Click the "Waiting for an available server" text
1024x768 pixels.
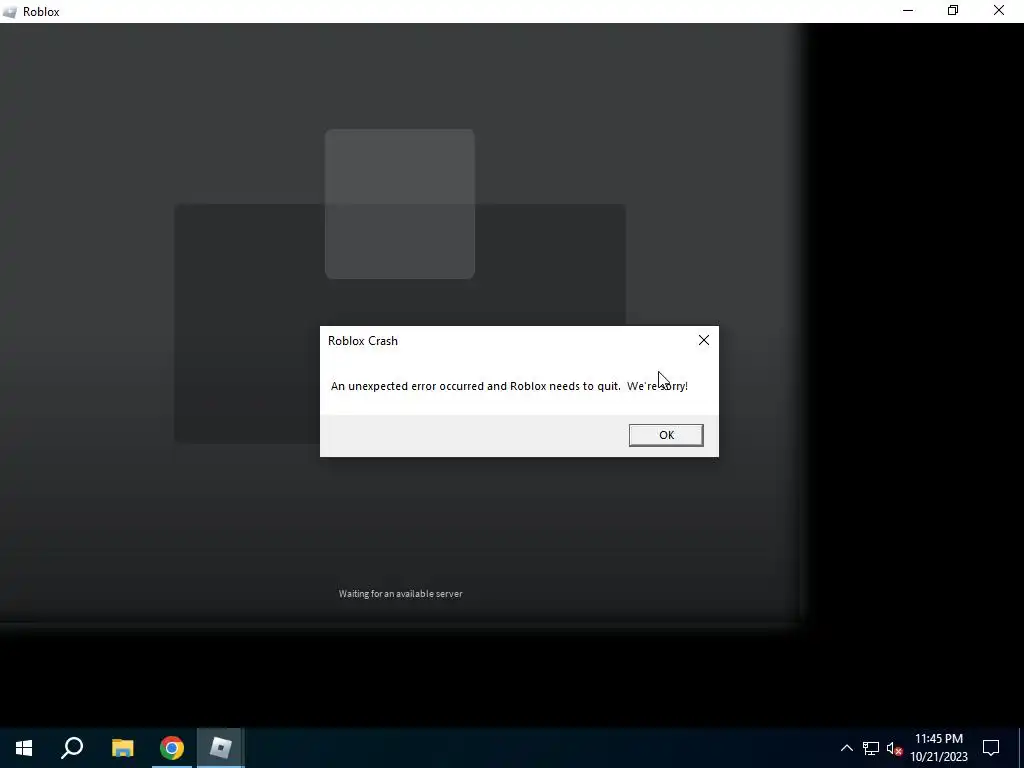pos(400,594)
